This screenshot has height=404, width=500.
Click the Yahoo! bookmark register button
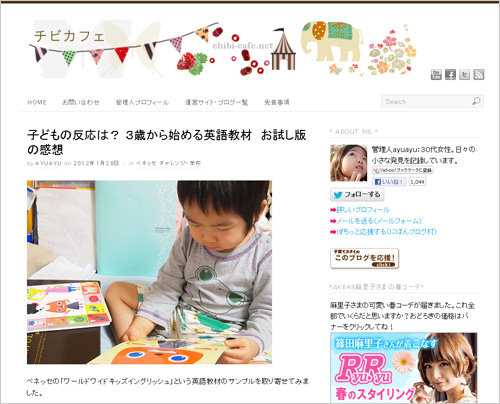pyautogui.click(x=403, y=170)
